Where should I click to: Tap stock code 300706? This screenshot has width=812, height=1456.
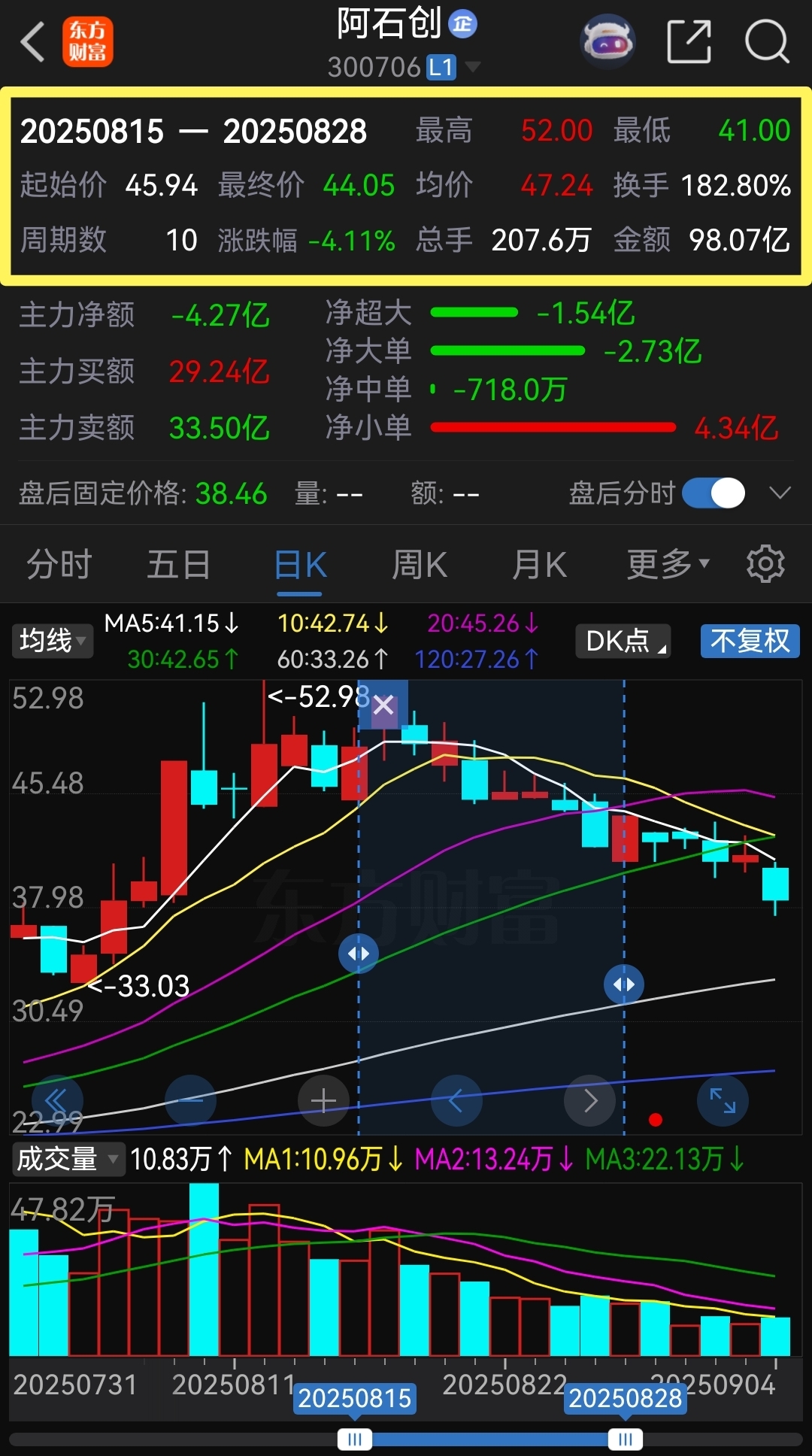click(x=374, y=68)
